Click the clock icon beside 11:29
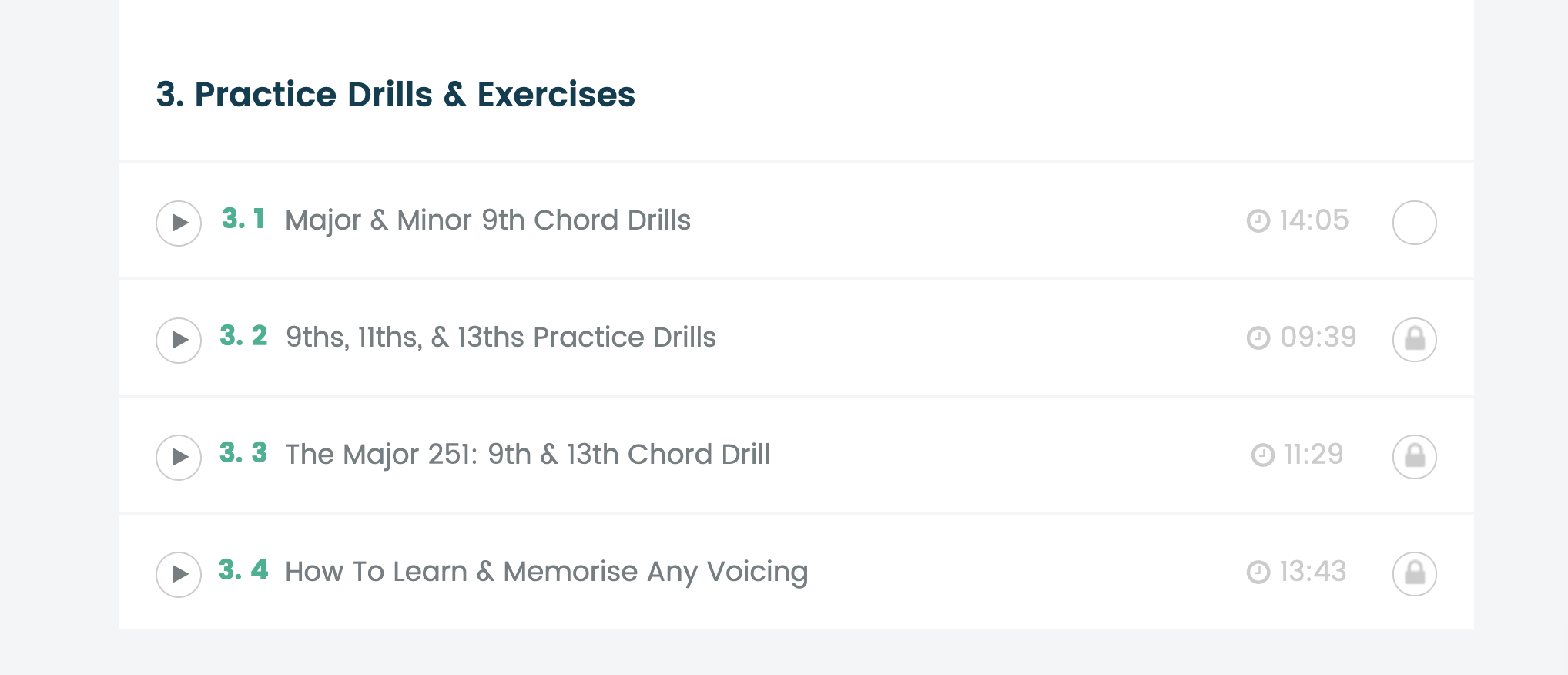 [1263, 455]
